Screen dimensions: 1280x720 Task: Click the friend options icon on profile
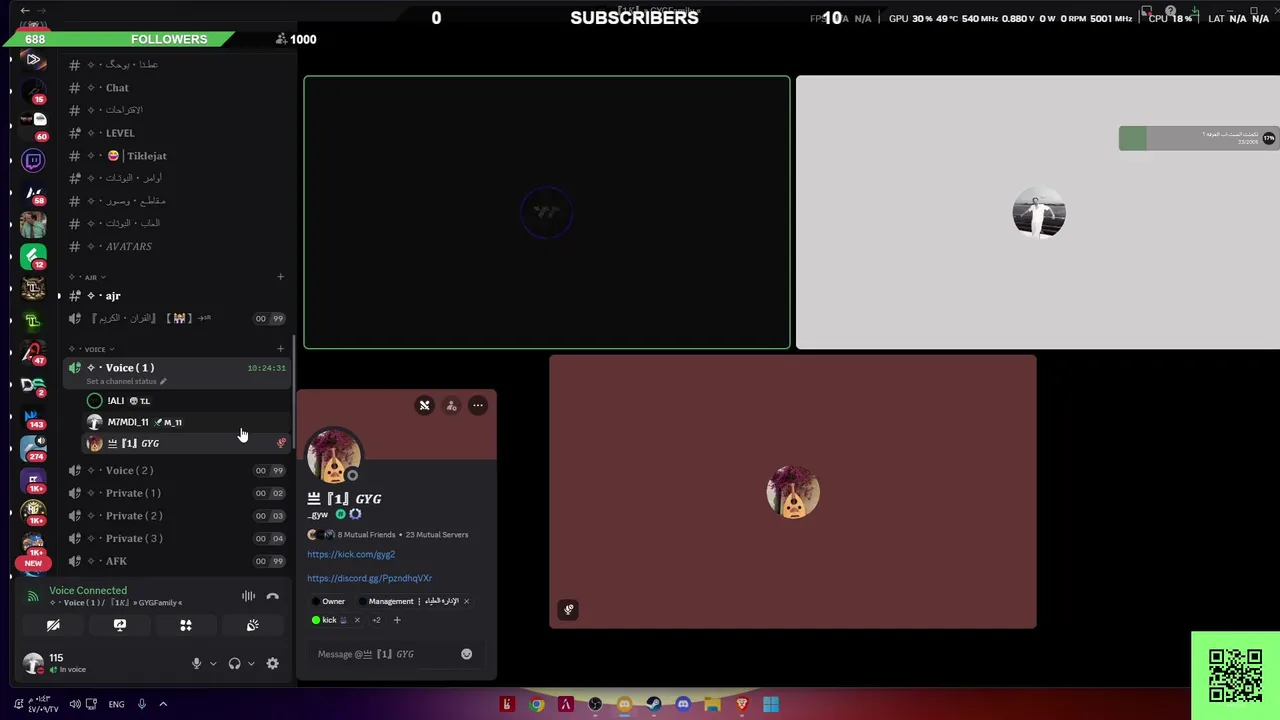(451, 405)
